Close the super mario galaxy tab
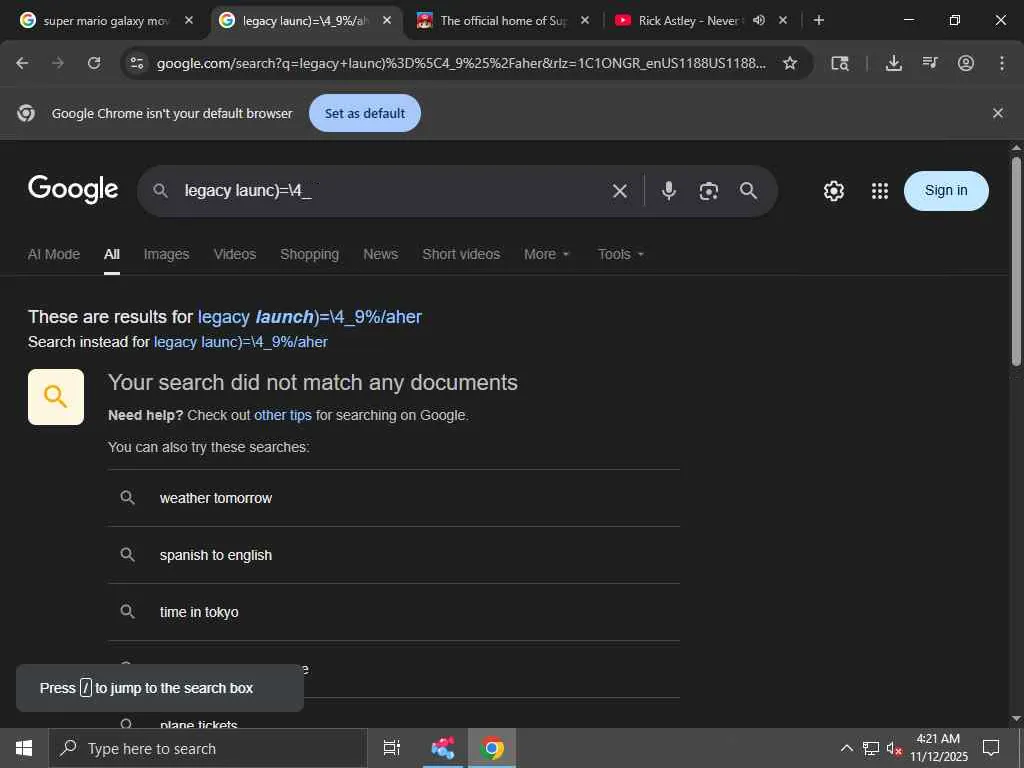 coord(189,20)
